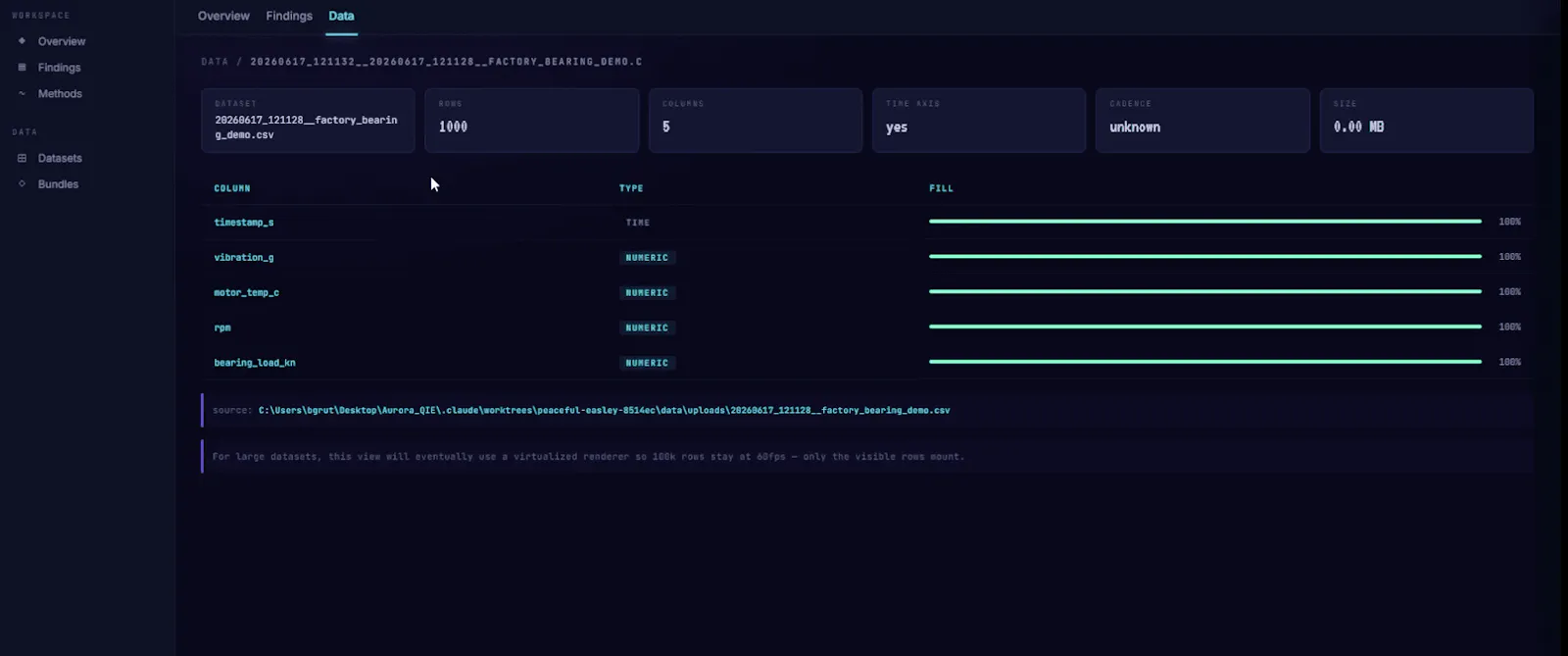Screen dimensions: 1568x656
Task: Open Overview in the sidebar
Action: [62, 41]
